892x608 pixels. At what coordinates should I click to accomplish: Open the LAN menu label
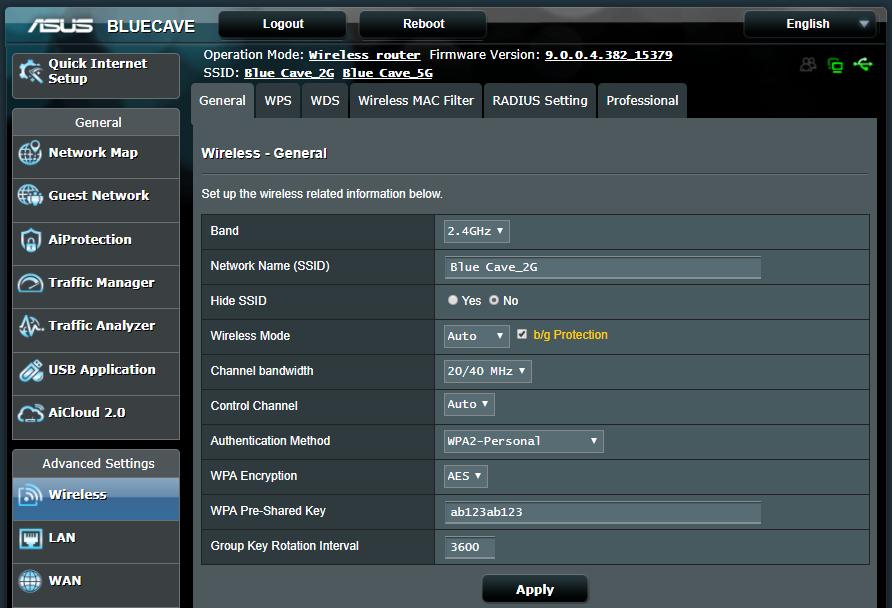click(x=62, y=538)
